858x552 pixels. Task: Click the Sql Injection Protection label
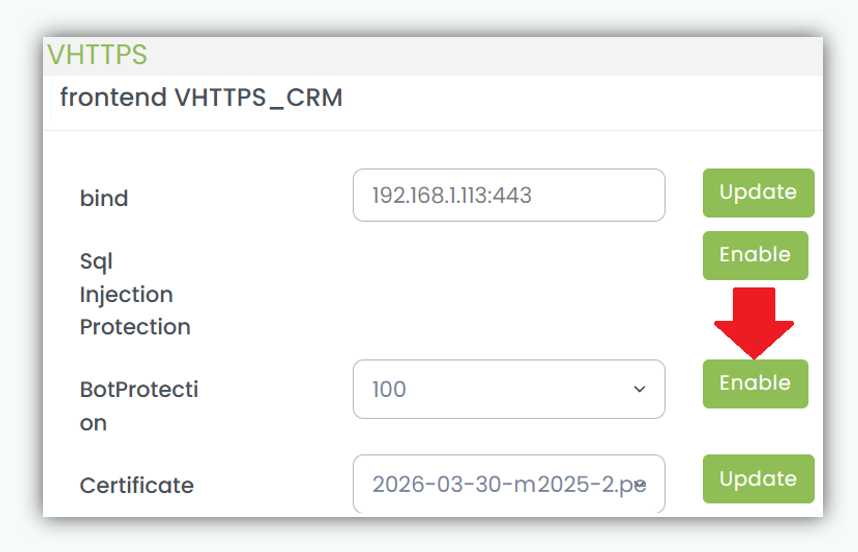(x=134, y=294)
